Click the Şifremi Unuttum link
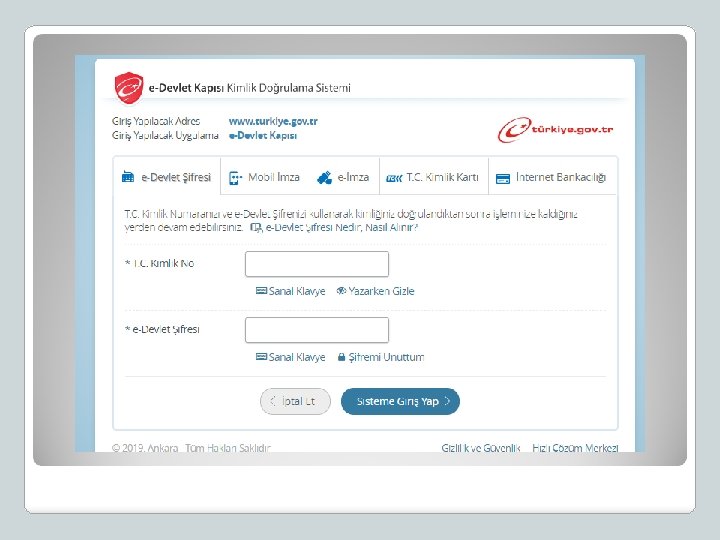 click(x=381, y=357)
